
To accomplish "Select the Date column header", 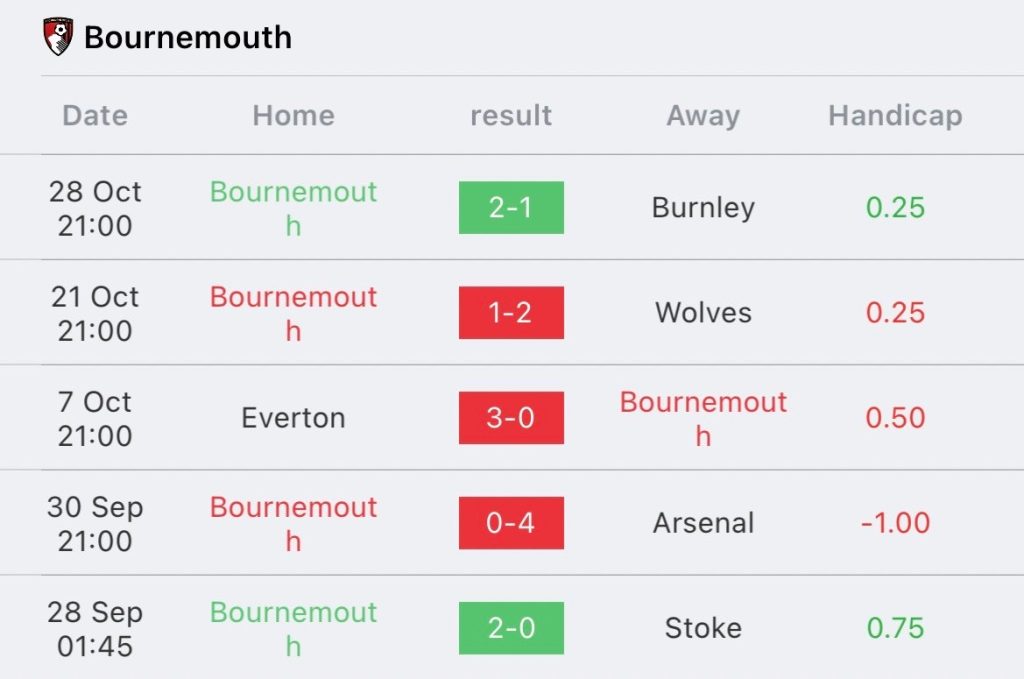I will pos(95,116).
